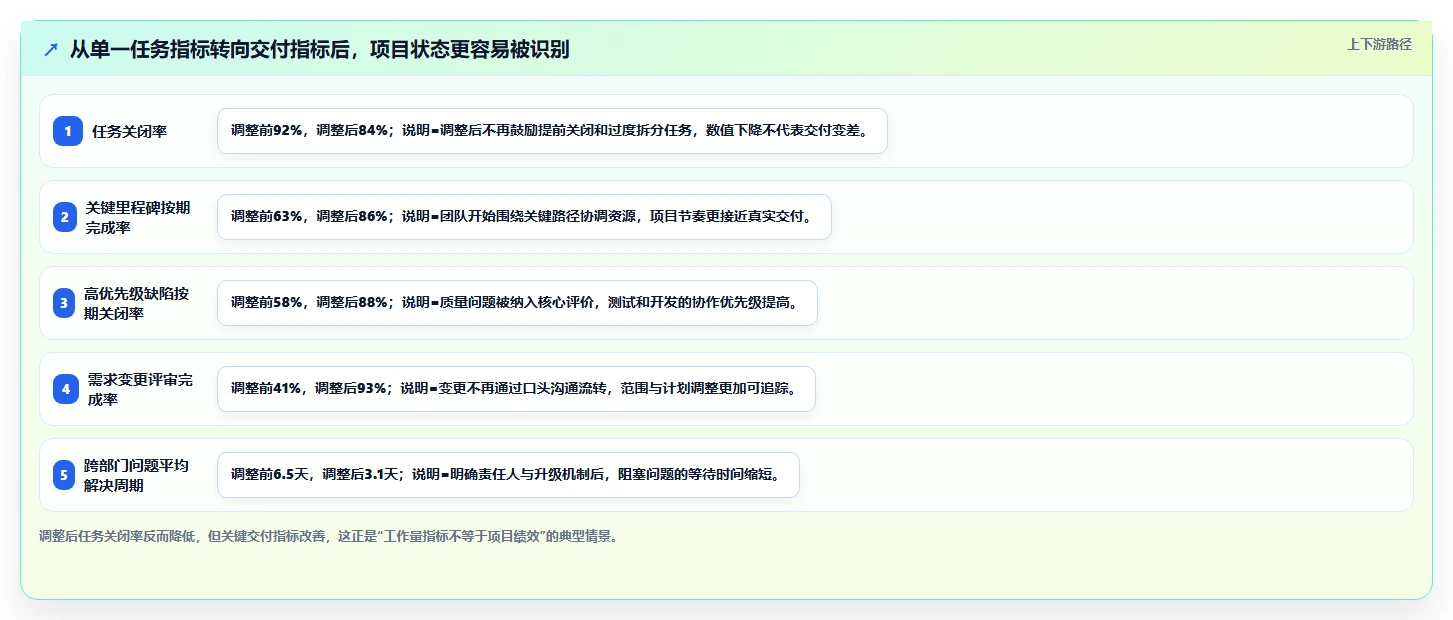Image resolution: width=1453 pixels, height=620 pixels.
Task: Click the description box starting 调整前63%，调整后86%
Action: click(x=524, y=217)
